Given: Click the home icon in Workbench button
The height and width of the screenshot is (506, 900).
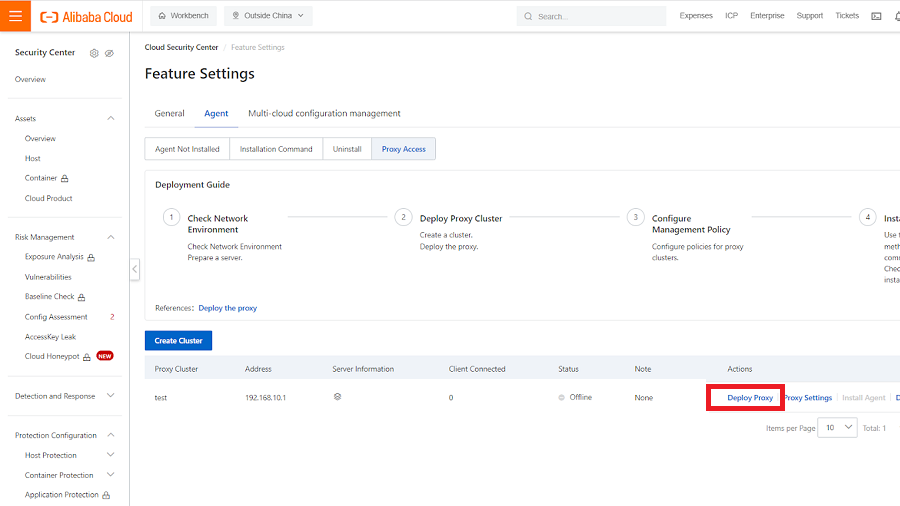Looking at the screenshot, I should point(163,16).
